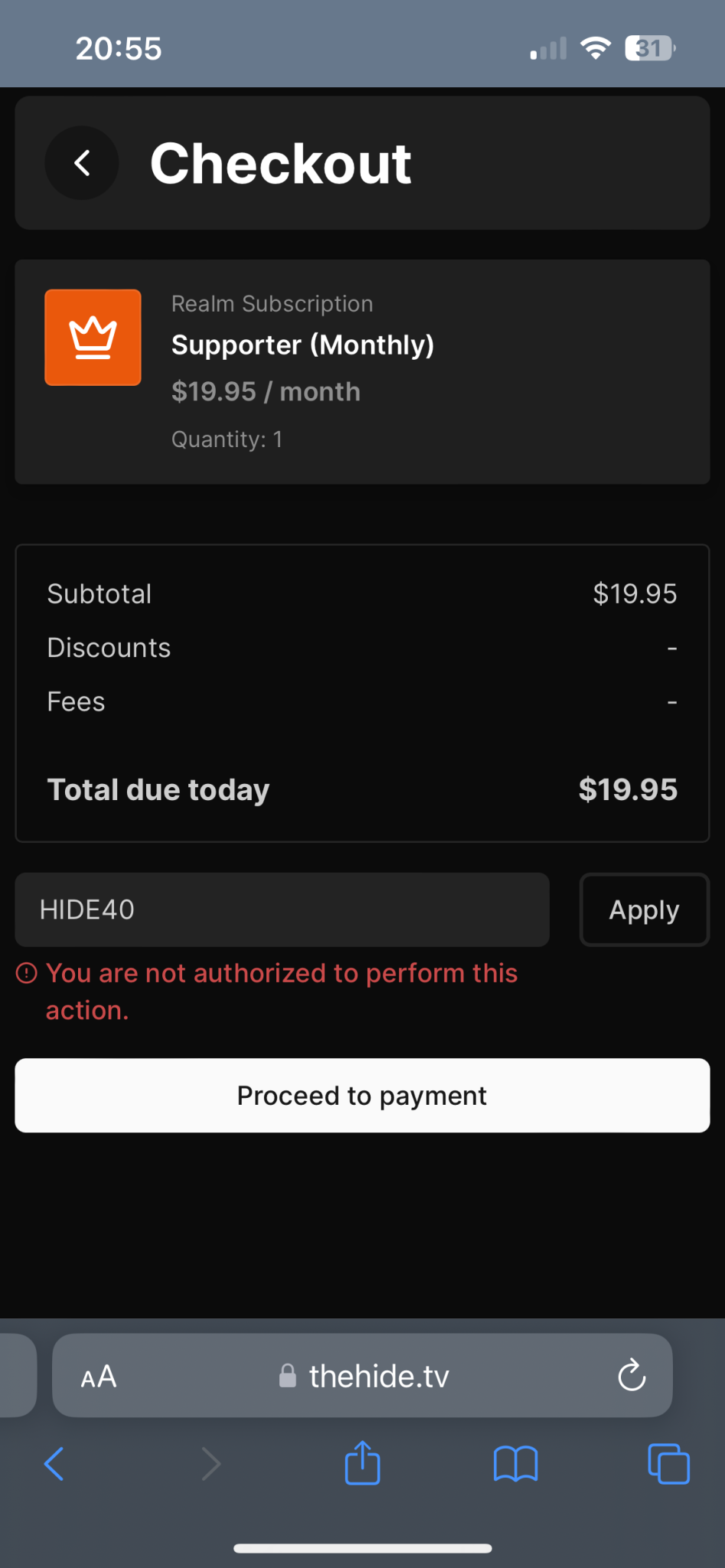This screenshot has width=725, height=1568.
Task: Tap the orange crown subscription icon
Action: [x=93, y=338]
